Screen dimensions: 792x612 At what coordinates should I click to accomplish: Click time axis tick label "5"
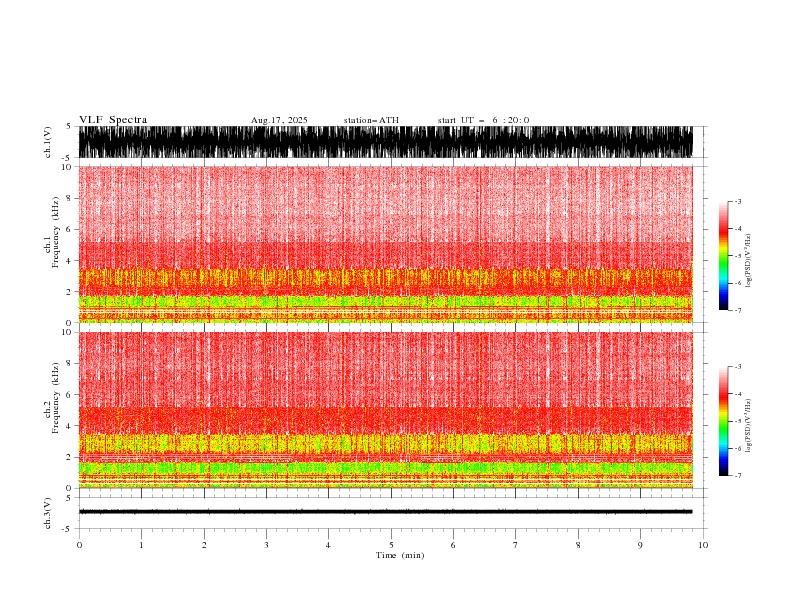coord(391,545)
